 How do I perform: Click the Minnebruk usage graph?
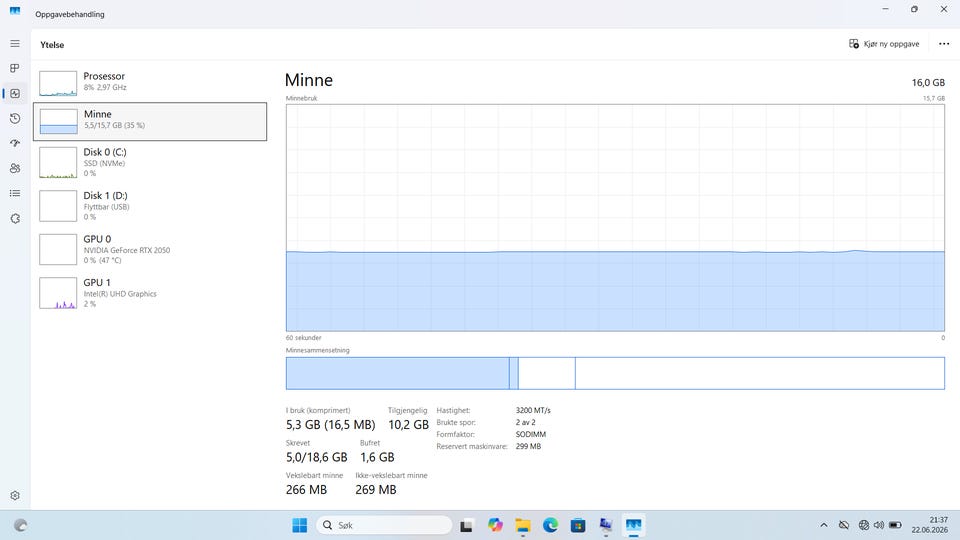click(x=615, y=217)
